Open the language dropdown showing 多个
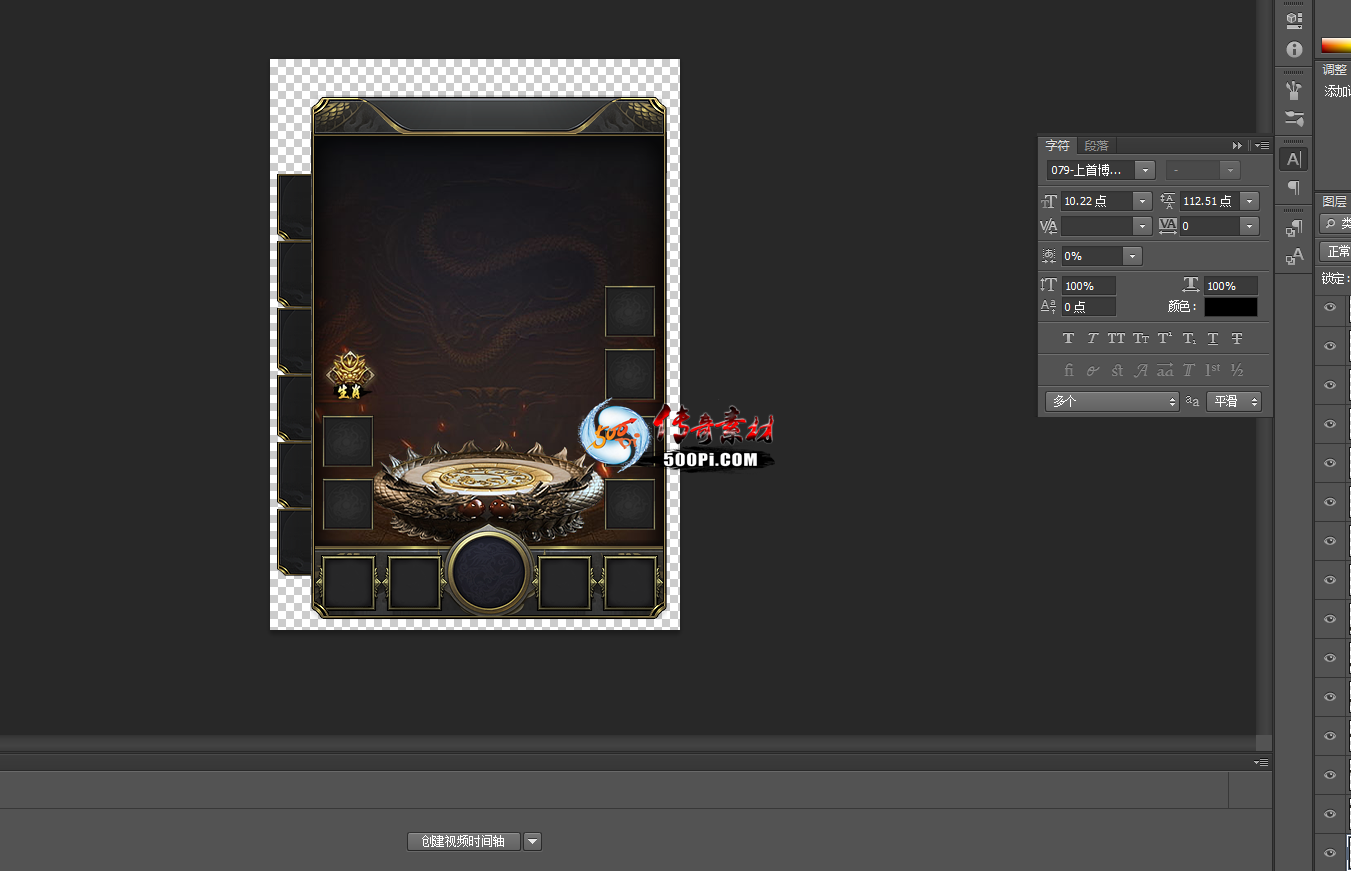1351x871 pixels. coord(1113,401)
